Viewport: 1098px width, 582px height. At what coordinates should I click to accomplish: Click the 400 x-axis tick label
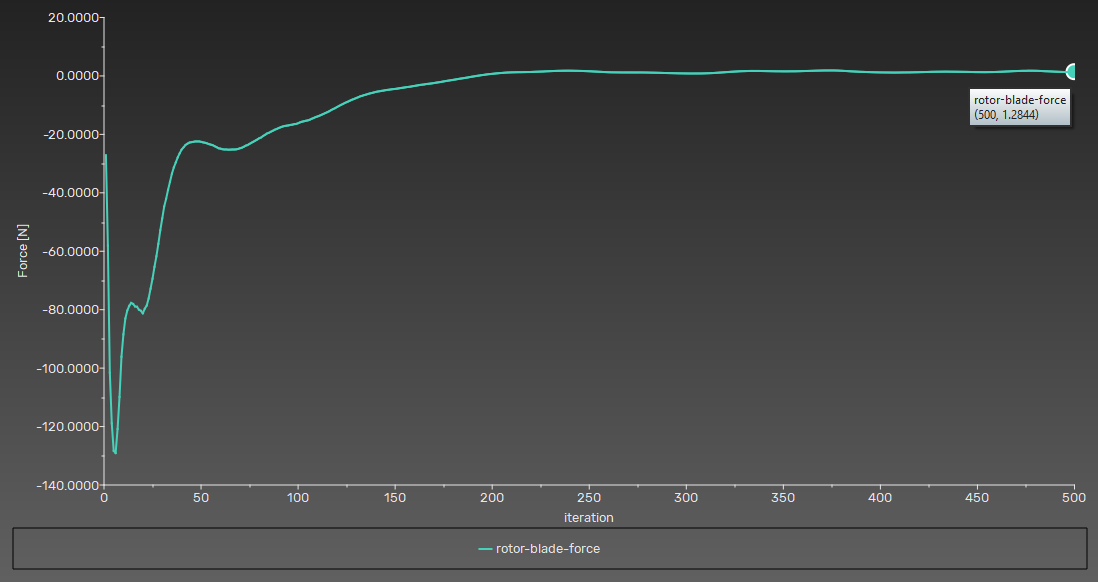[x=880, y=498]
